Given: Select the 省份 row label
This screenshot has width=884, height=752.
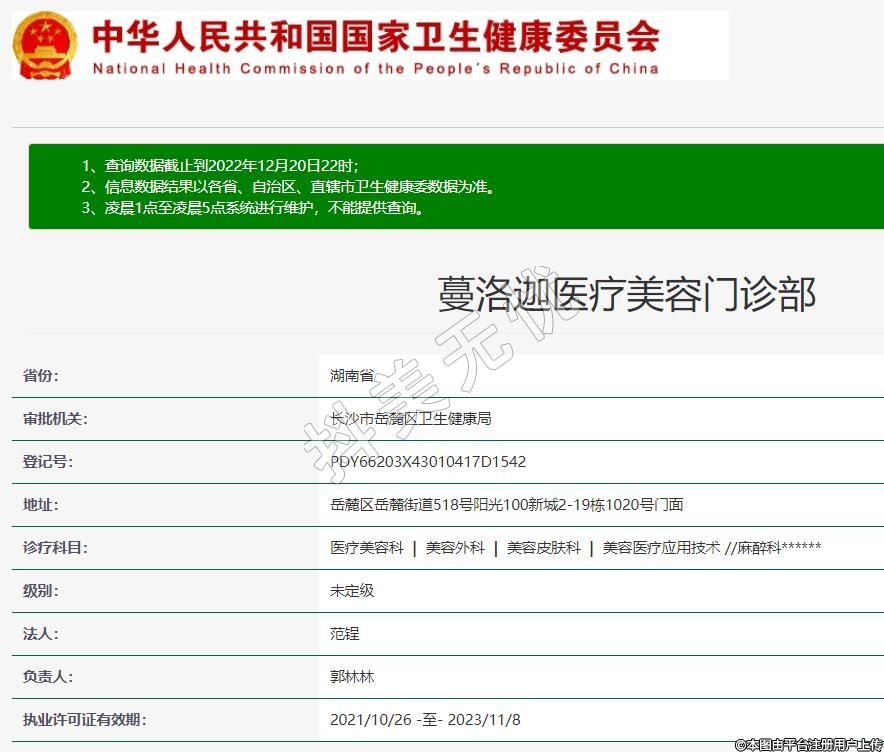Looking at the screenshot, I should click(41, 376).
